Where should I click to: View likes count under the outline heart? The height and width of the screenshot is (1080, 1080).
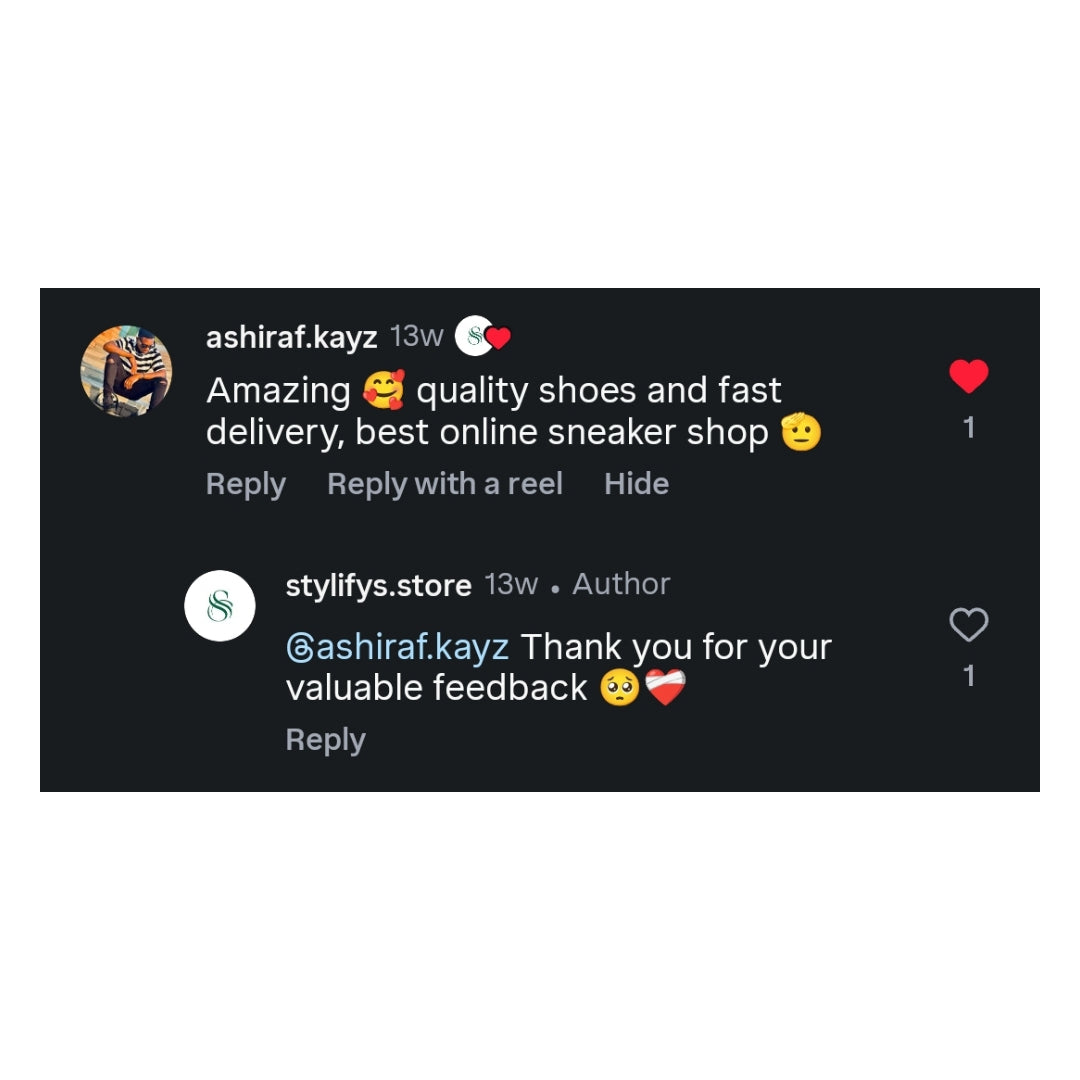(968, 676)
